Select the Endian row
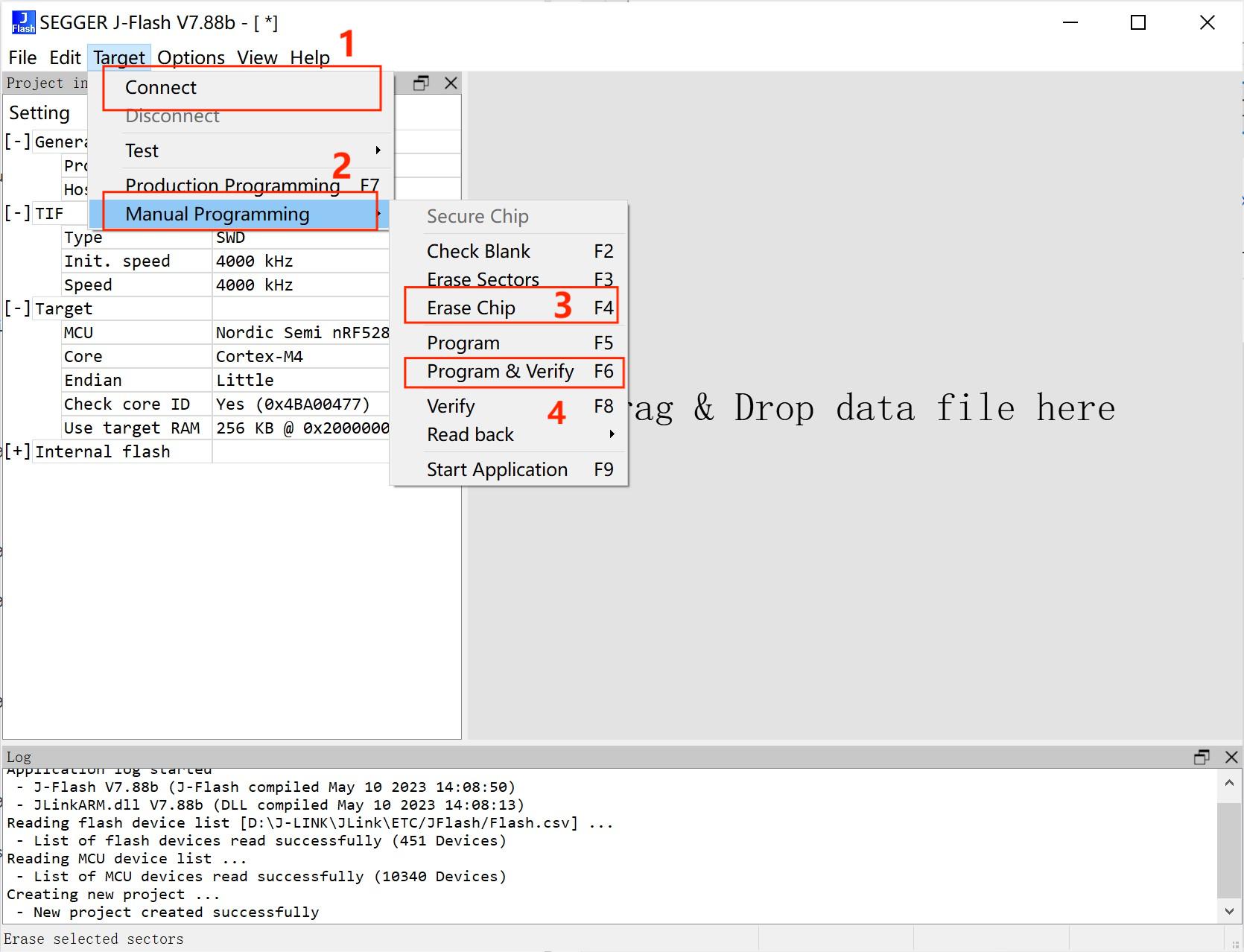 coord(226,381)
